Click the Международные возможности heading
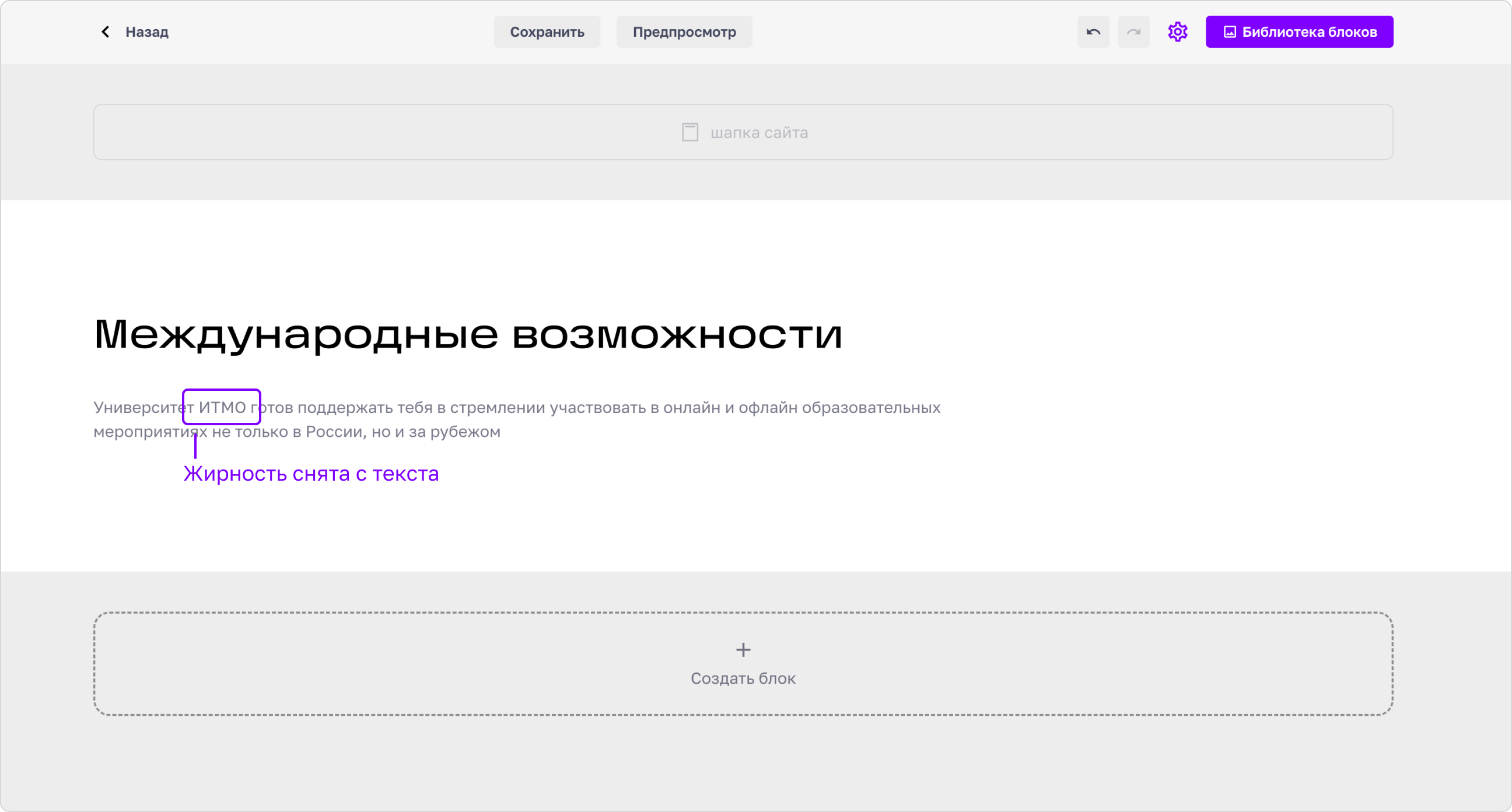The width and height of the screenshot is (1512, 812). (x=468, y=335)
